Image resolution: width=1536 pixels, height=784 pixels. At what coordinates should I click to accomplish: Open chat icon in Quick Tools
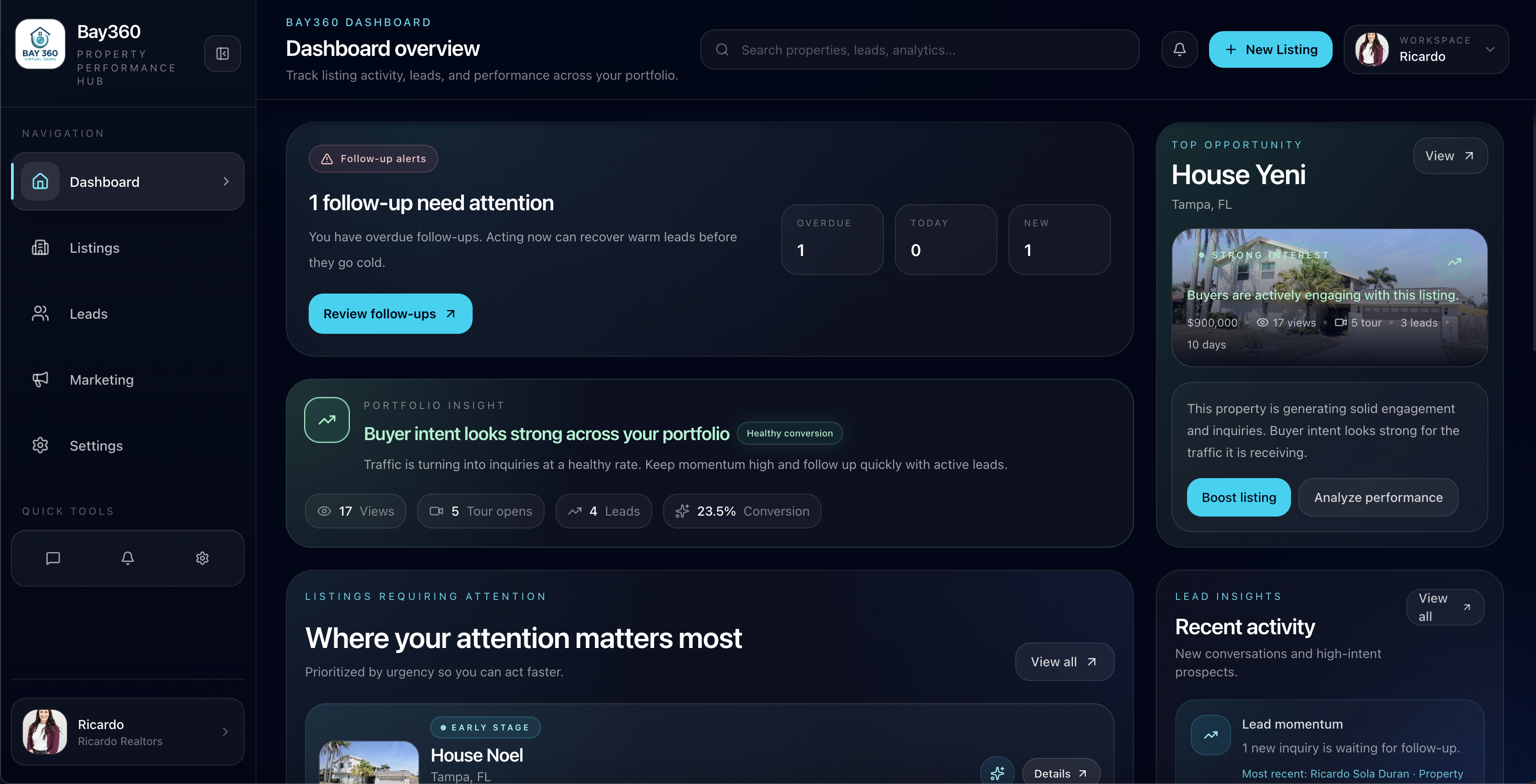coord(53,558)
